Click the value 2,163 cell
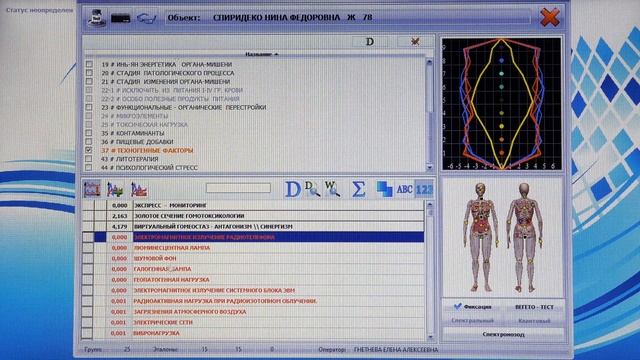 [x=120, y=216]
